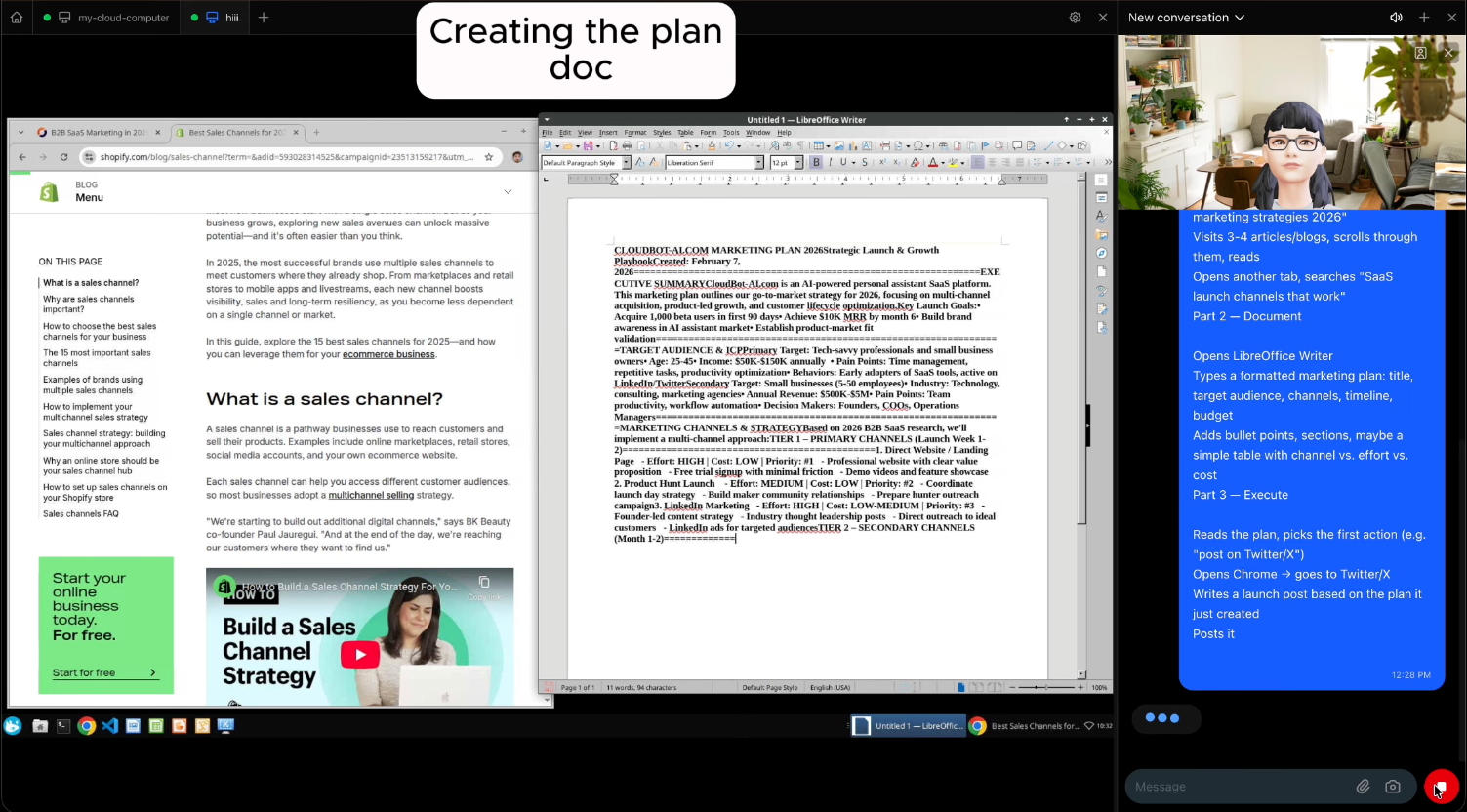This screenshot has width=1467, height=812.
Task: Open the File menu in Writer
Action: (x=548, y=132)
